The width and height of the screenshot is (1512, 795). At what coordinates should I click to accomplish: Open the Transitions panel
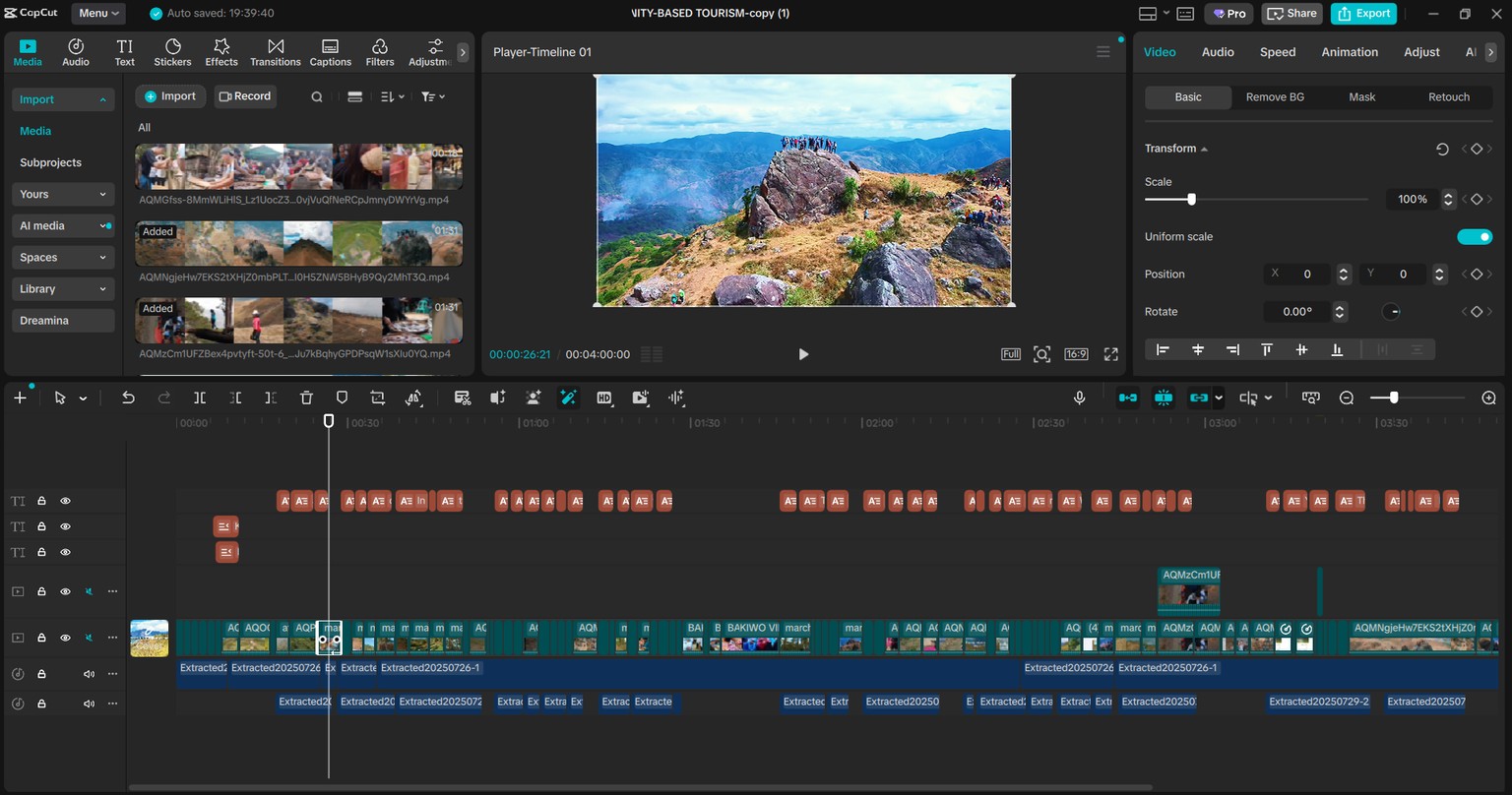pos(276,53)
